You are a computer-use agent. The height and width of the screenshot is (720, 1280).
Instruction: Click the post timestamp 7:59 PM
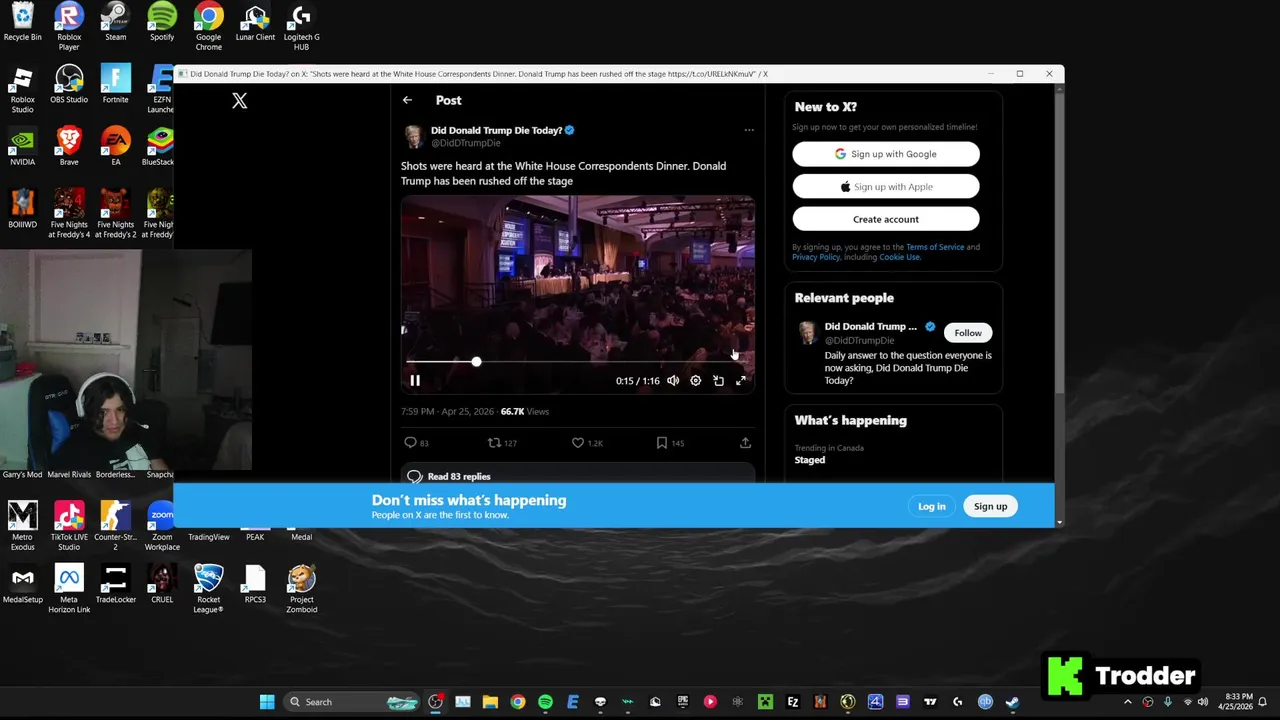pyautogui.click(x=417, y=411)
